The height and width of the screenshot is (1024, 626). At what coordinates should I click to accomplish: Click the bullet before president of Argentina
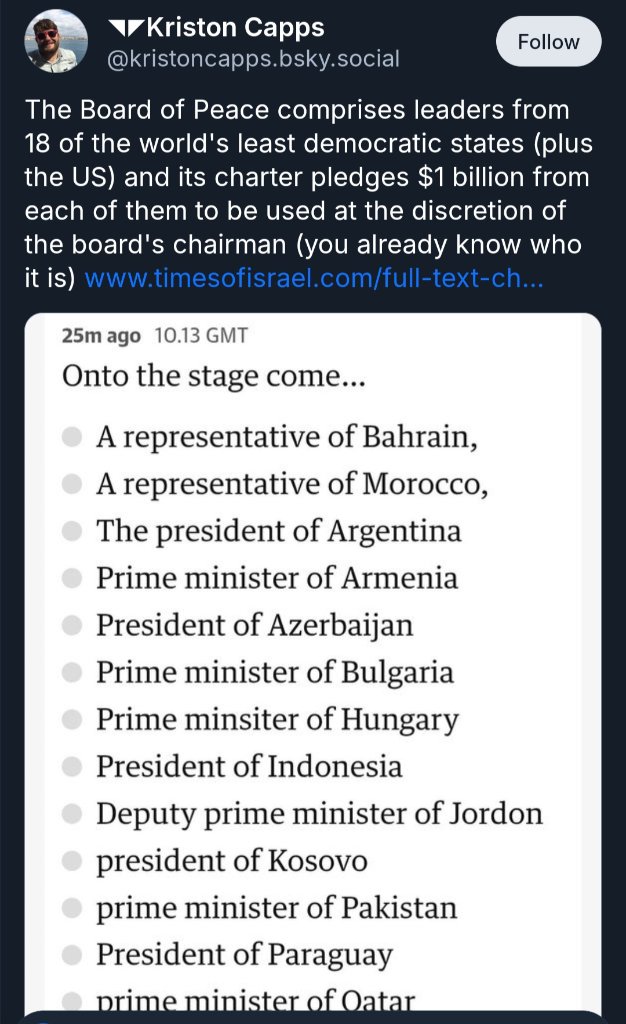pos(71,531)
